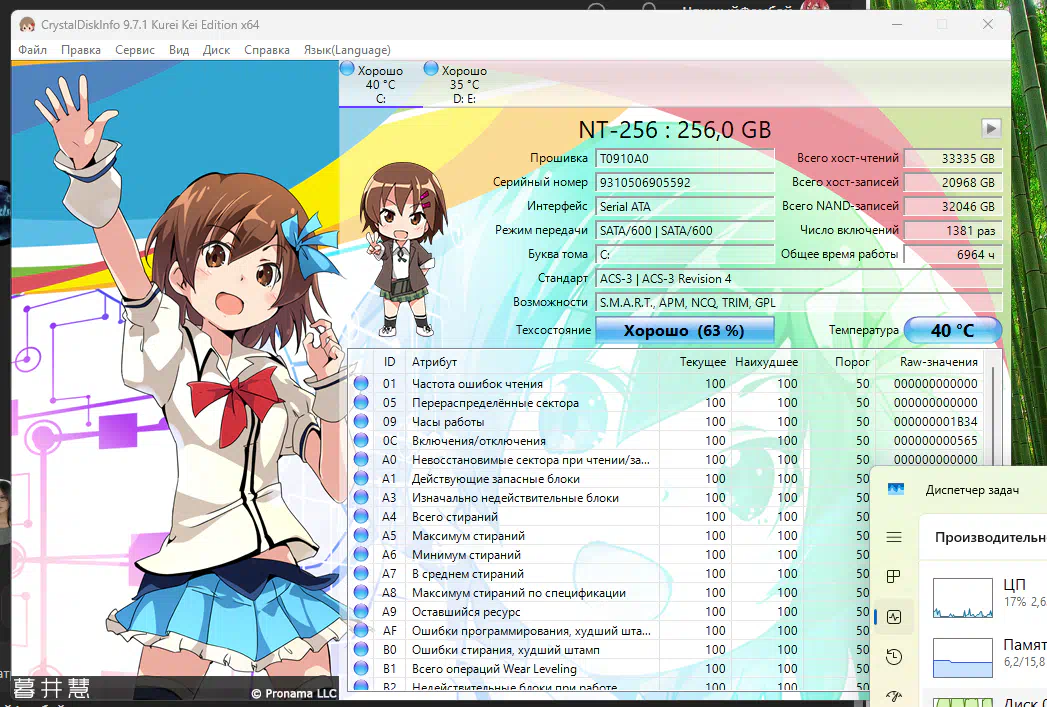Click the Прошивка field T0910A0
Image resolution: width=1047 pixels, height=707 pixels.
[684, 159]
